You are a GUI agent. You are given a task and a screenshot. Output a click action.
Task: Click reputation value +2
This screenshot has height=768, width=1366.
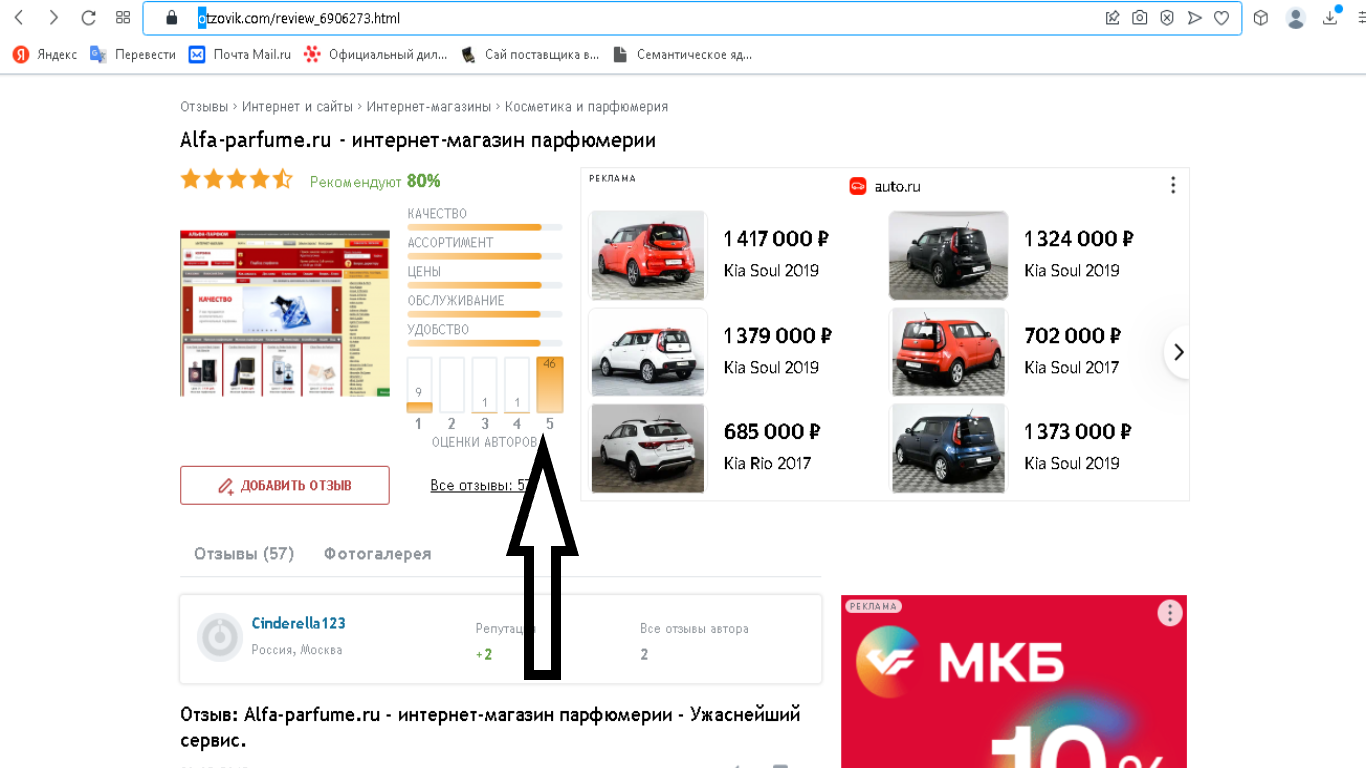pyautogui.click(x=484, y=654)
